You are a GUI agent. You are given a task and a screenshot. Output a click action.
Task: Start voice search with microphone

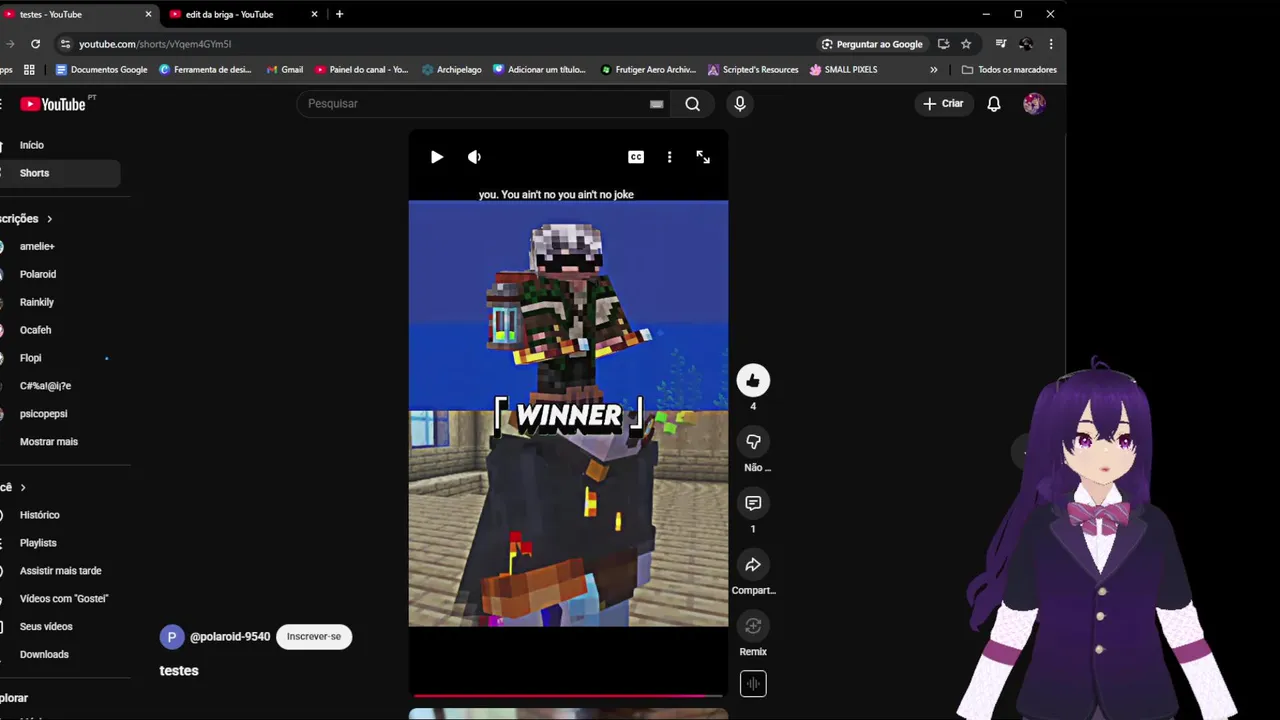click(740, 104)
